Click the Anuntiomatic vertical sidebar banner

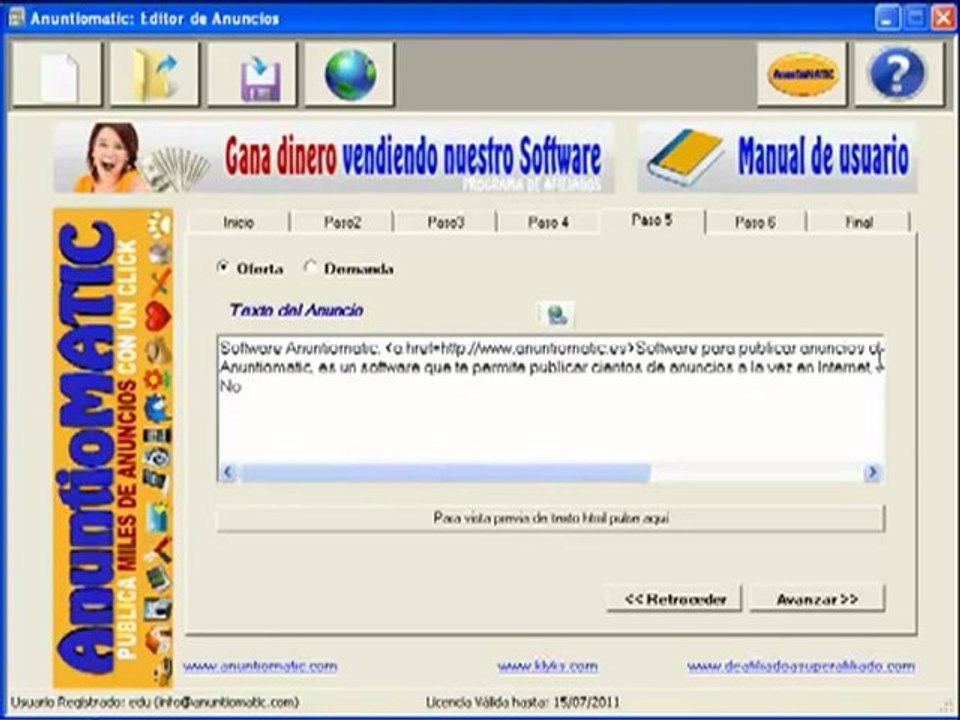pos(113,448)
